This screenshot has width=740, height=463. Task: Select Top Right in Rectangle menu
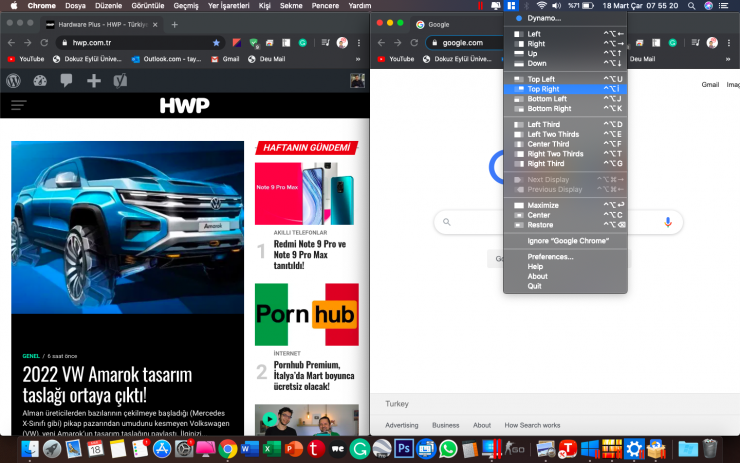[x=565, y=89]
